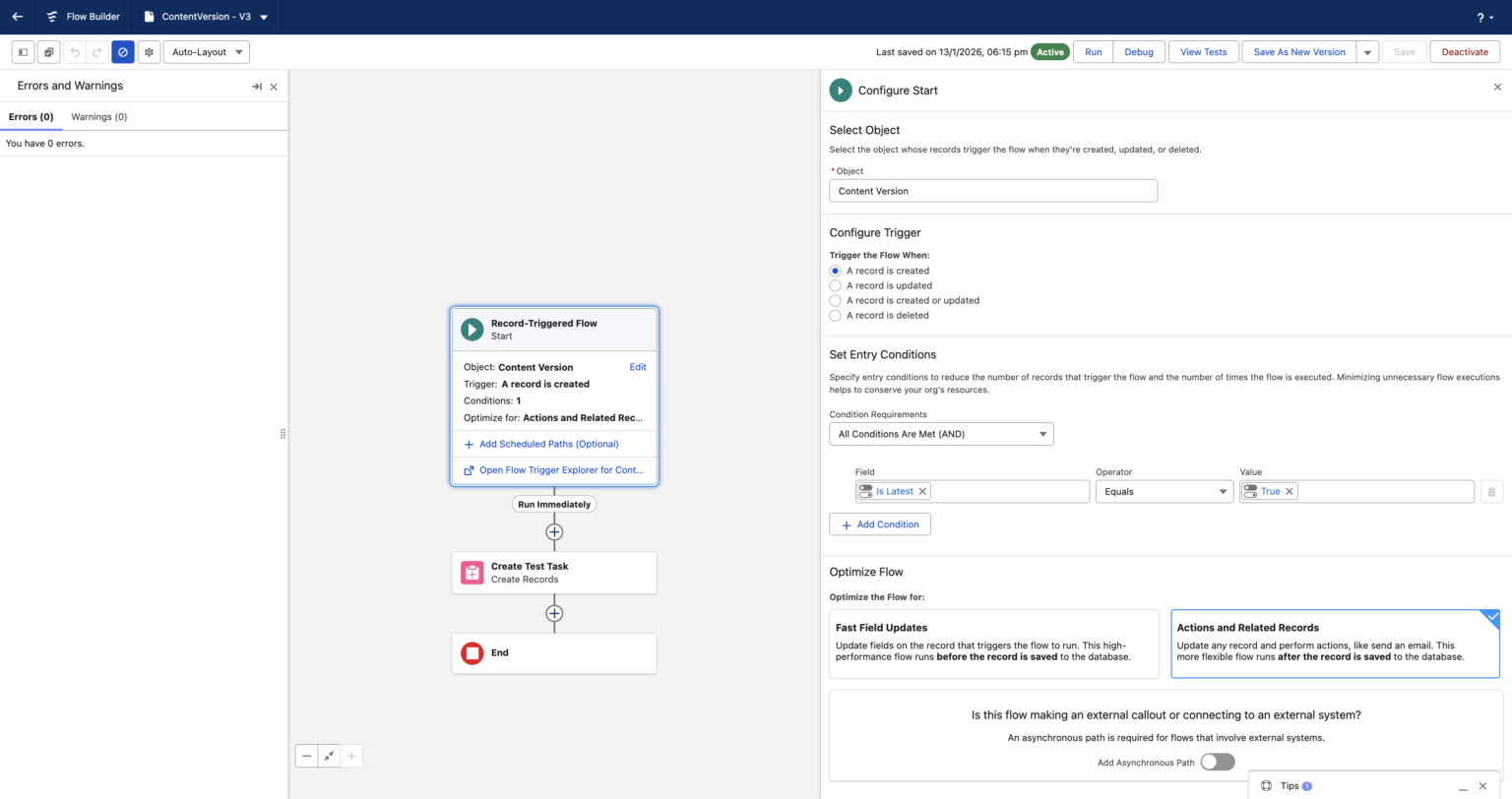Image resolution: width=1512 pixels, height=799 pixels.
Task: Add element below Run Immediately path
Action: (x=554, y=531)
